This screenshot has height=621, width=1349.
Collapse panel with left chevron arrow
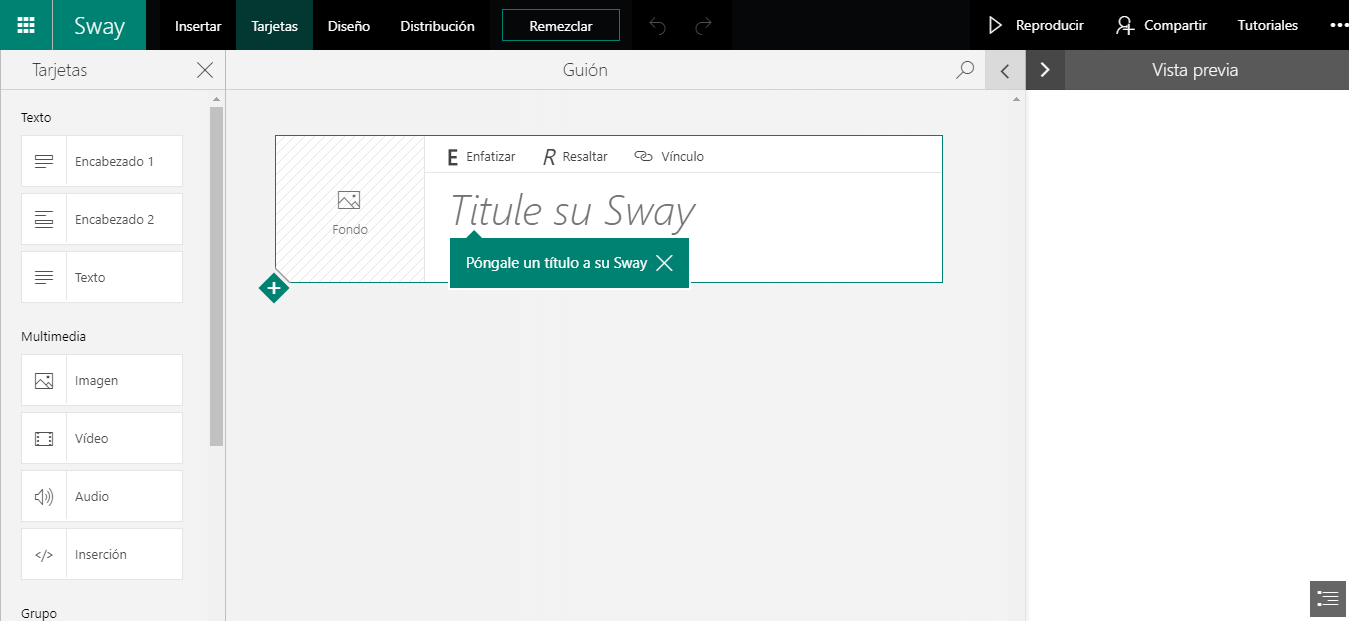[x=1005, y=70]
